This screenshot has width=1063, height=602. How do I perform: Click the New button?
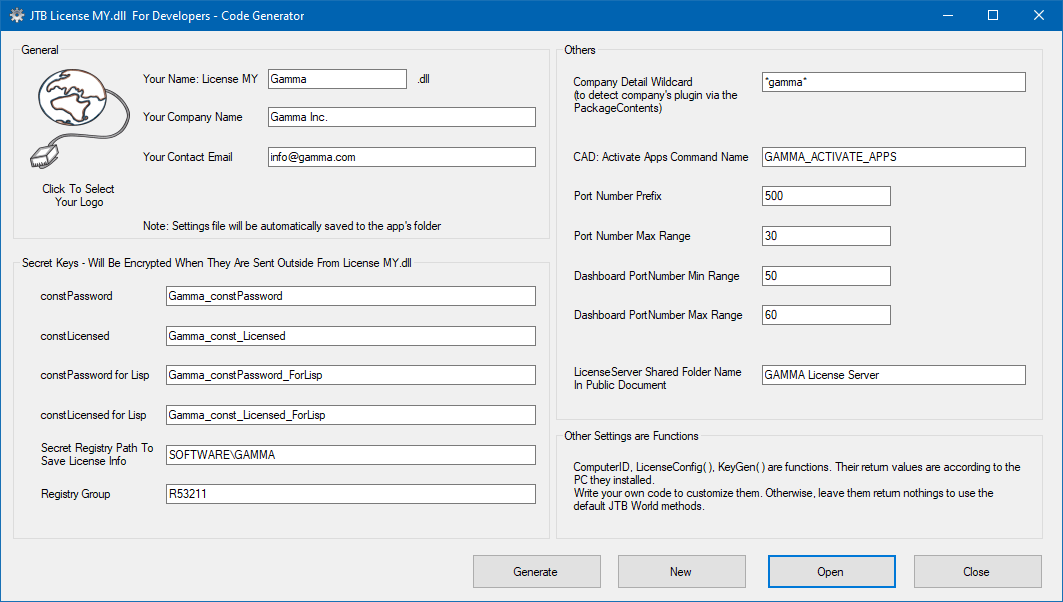(x=681, y=571)
